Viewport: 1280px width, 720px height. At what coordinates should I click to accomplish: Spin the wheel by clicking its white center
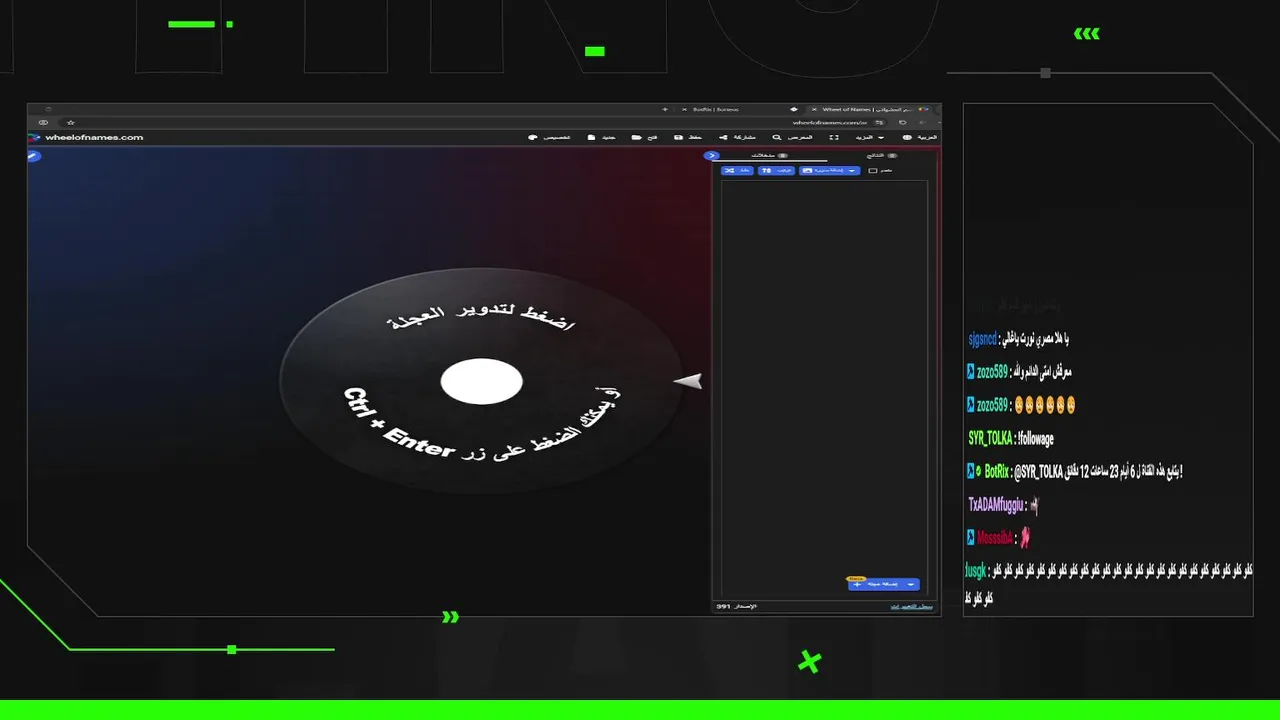[482, 381]
